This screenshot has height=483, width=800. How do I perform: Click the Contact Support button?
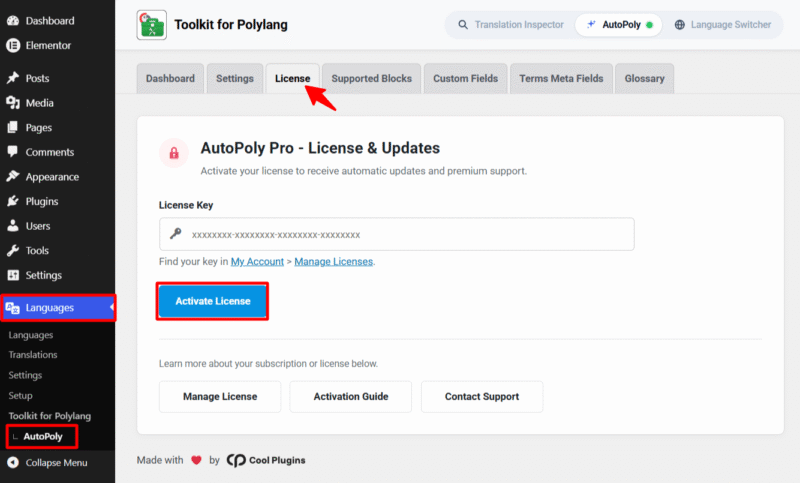[x=482, y=396]
